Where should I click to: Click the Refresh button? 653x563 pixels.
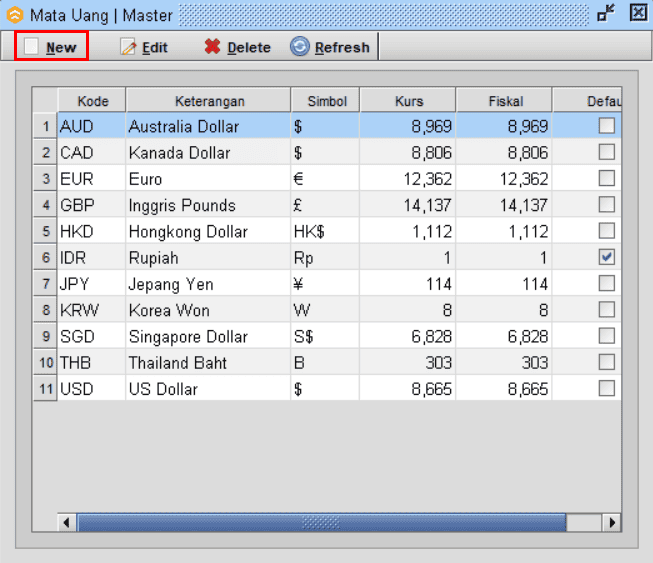(x=330, y=47)
